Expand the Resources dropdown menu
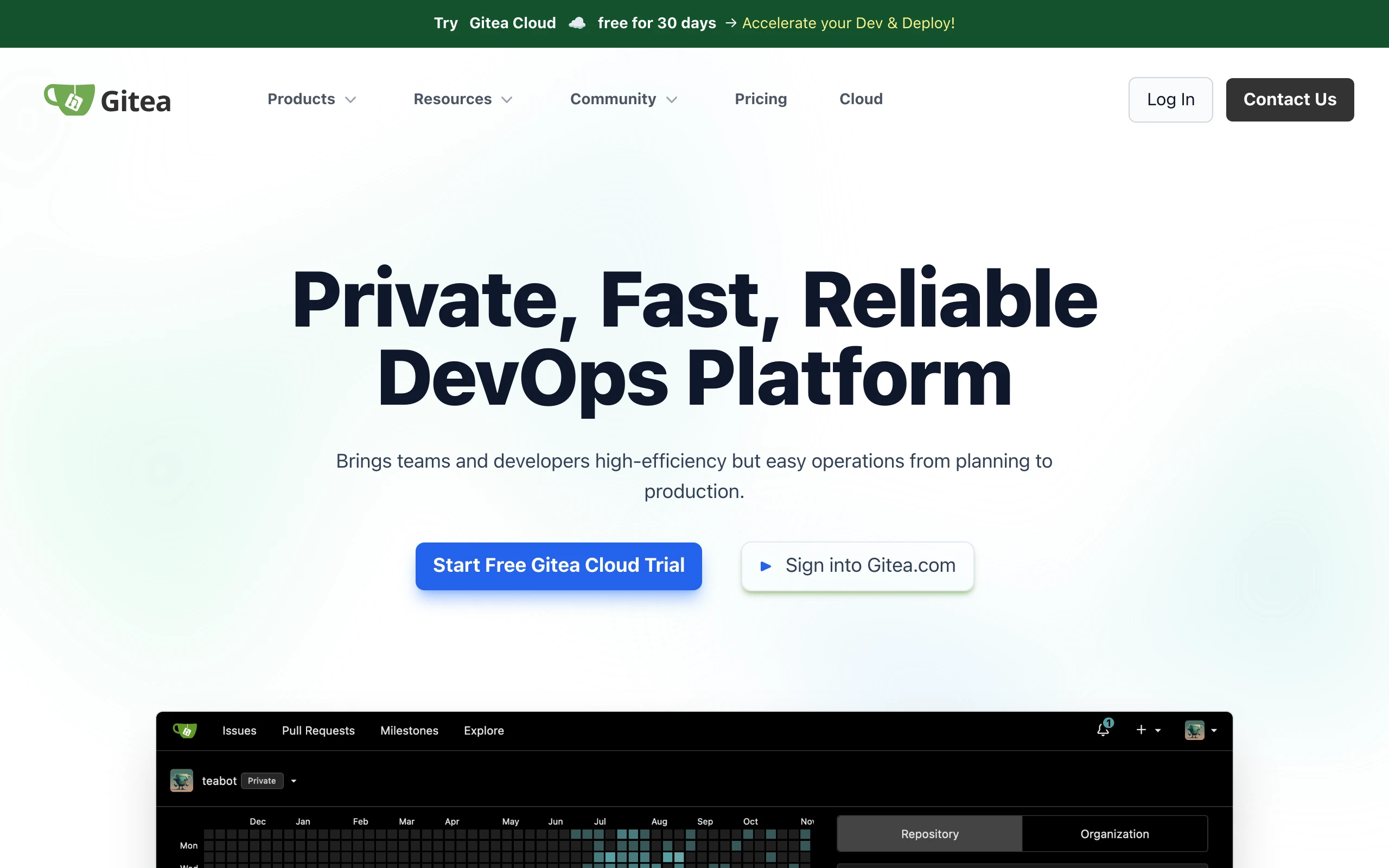1389x868 pixels. (463, 99)
